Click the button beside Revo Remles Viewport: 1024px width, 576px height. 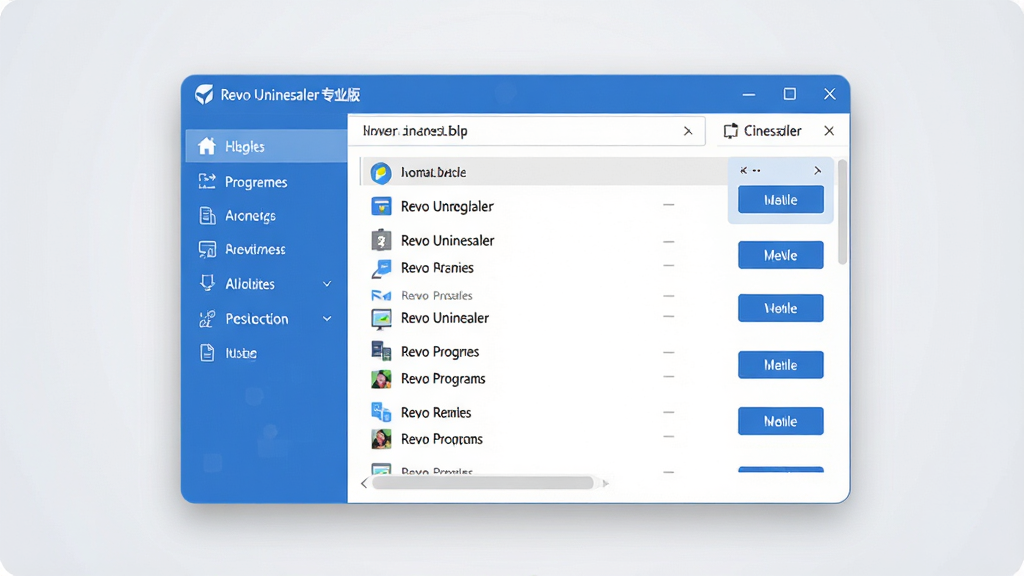(x=780, y=421)
